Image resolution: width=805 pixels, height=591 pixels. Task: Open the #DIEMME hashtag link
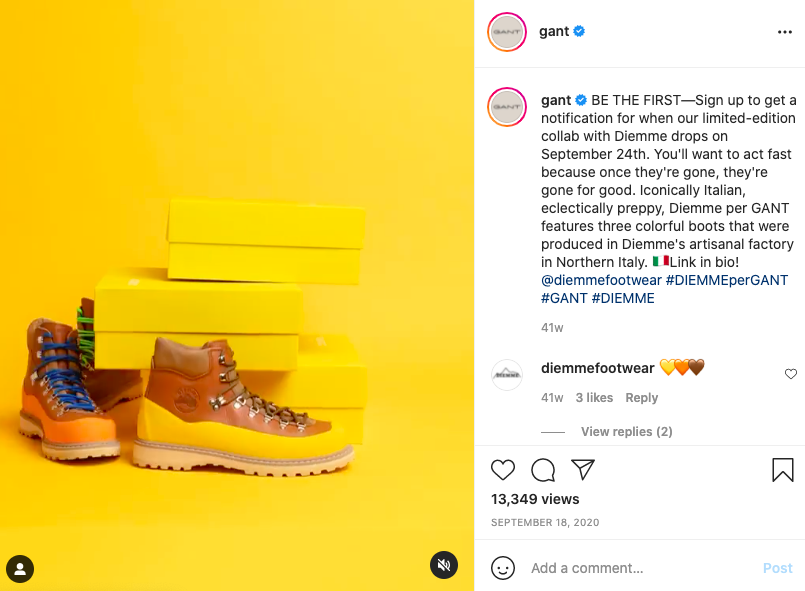pos(623,298)
